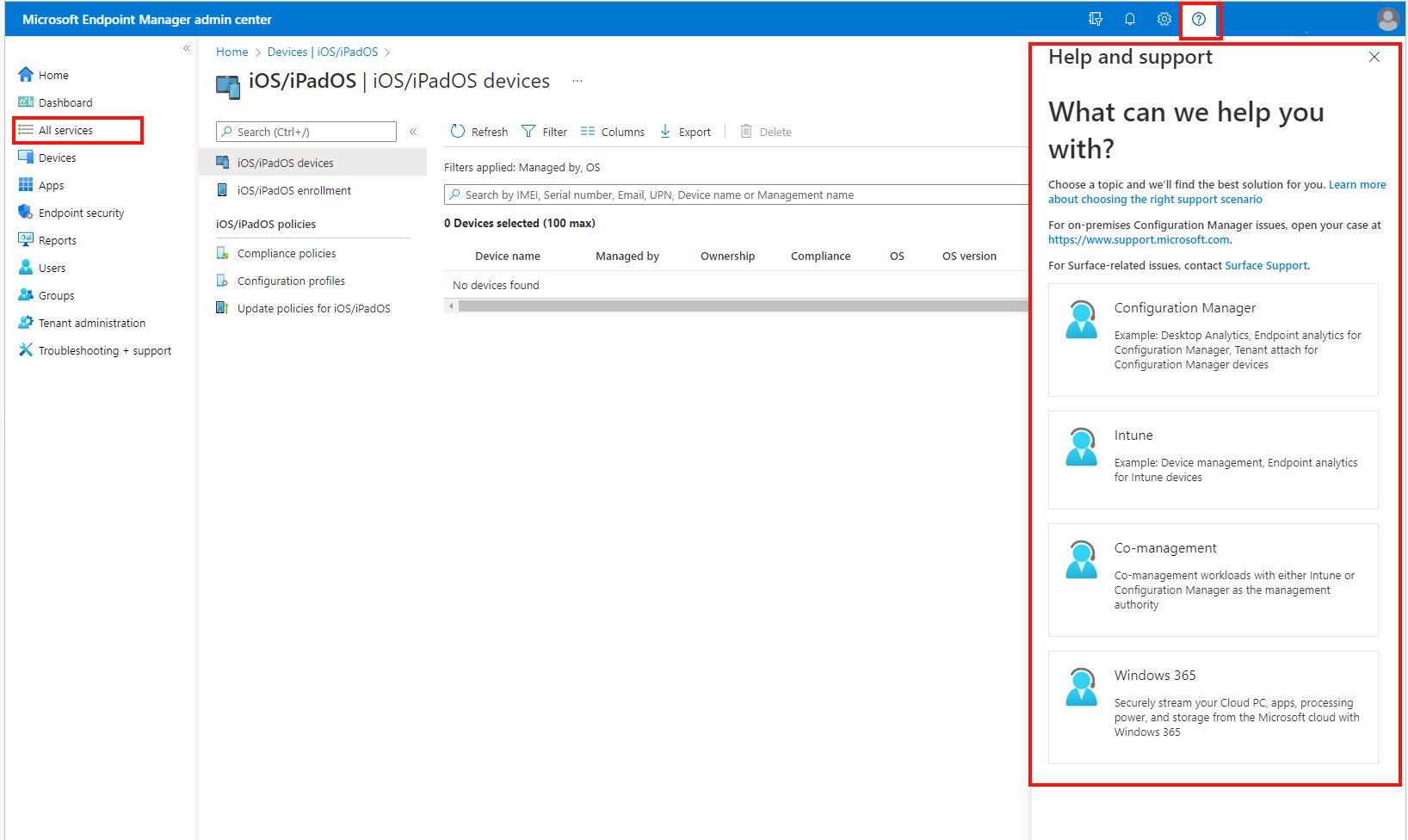Open the user account avatar
The height and width of the screenshot is (840, 1408).
(x=1387, y=19)
